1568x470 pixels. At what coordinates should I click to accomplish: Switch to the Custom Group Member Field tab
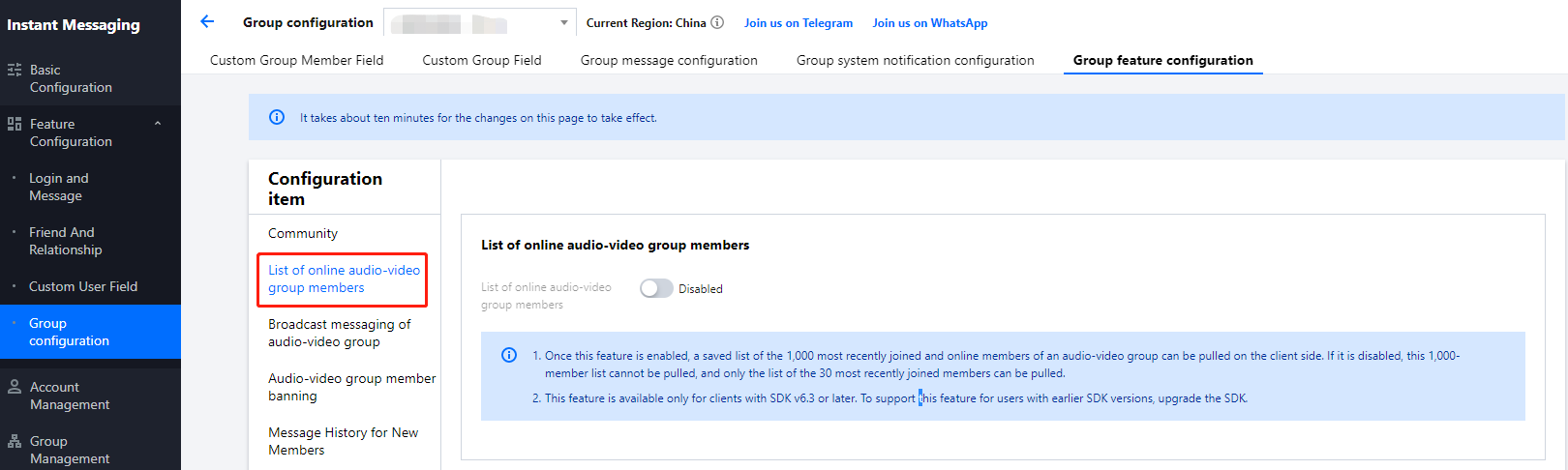(296, 60)
